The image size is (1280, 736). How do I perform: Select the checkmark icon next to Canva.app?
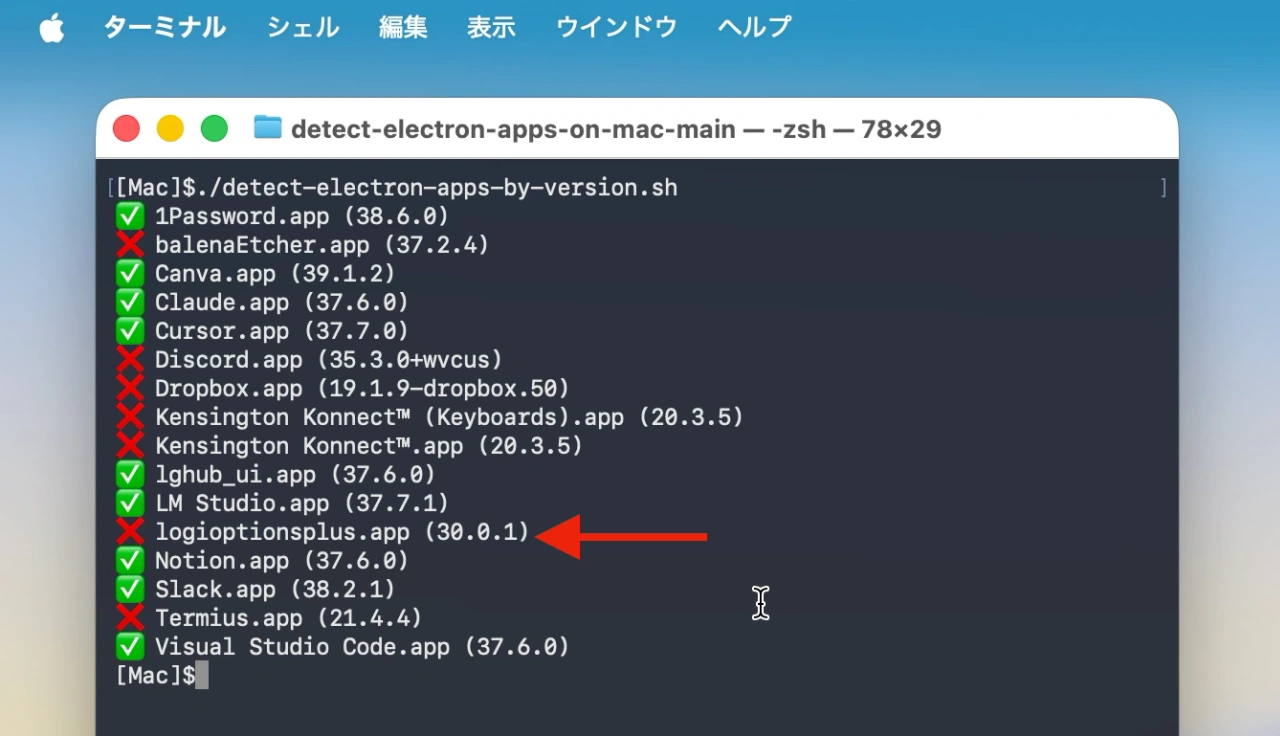[129, 273]
